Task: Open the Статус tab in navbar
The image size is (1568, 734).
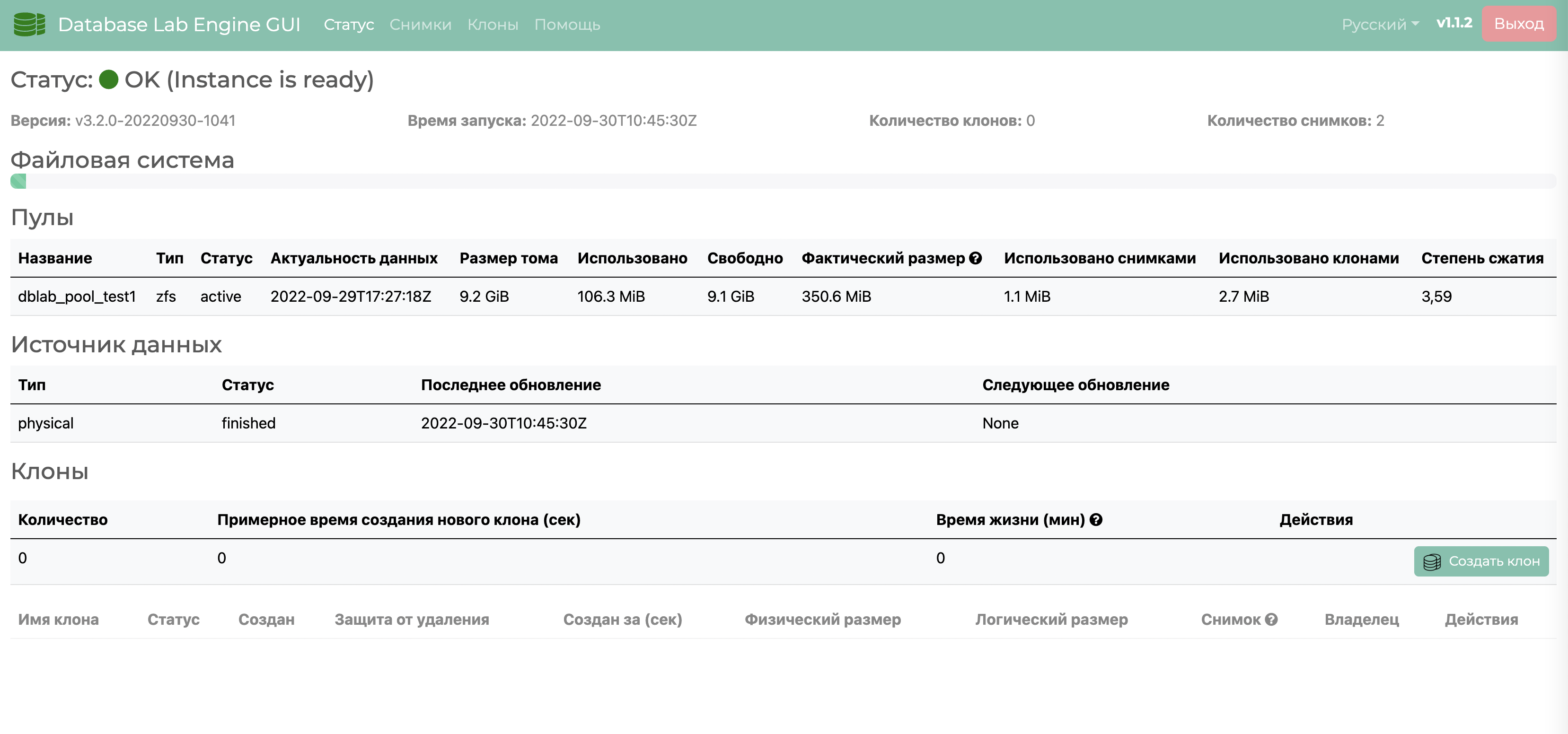Action: point(349,24)
